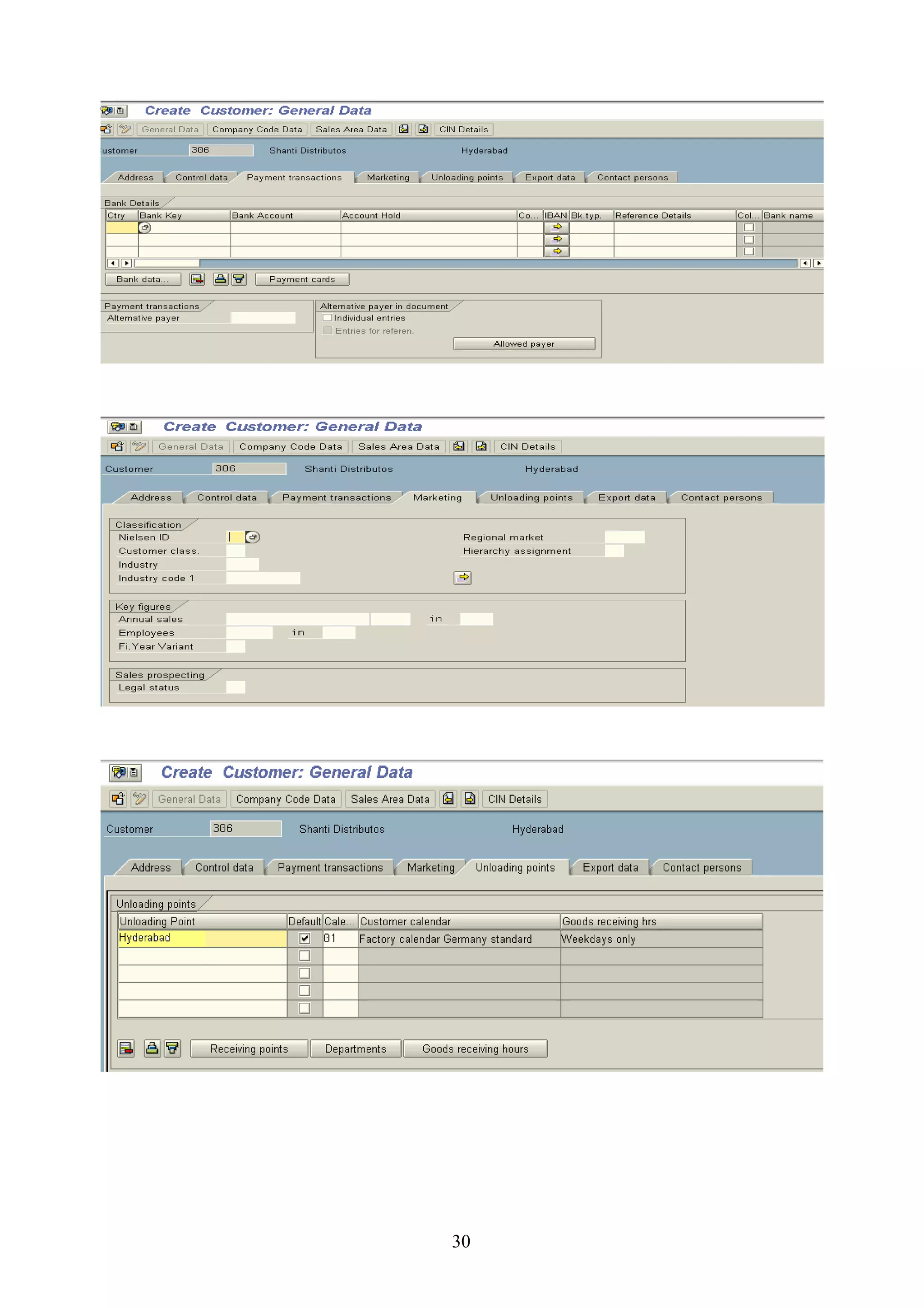Viewport: 924px width, 1308px height.
Task: Click the next page document icon before CIN Details, bottom window
Action: click(470, 799)
